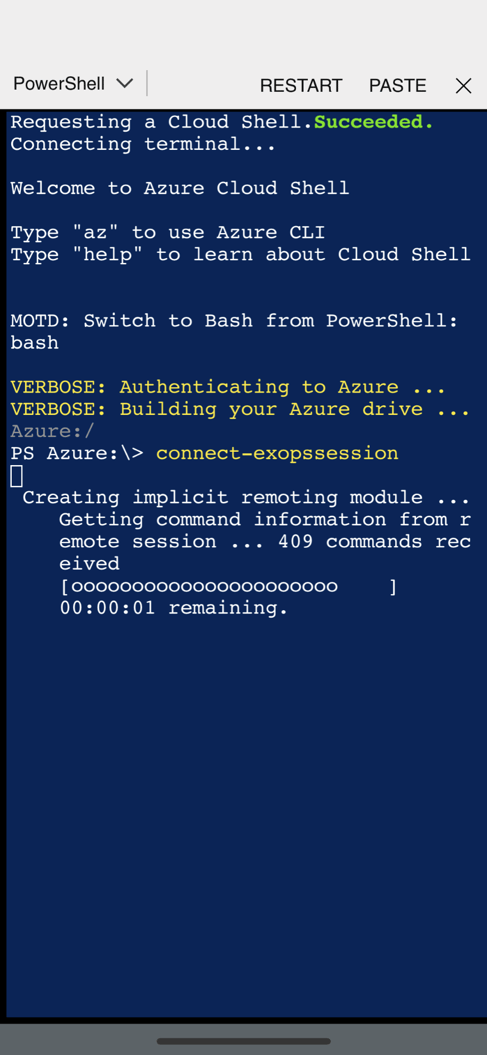Screen dimensions: 487x1055
Task: Tap the home indicator bar at bottom
Action: coord(244,1042)
